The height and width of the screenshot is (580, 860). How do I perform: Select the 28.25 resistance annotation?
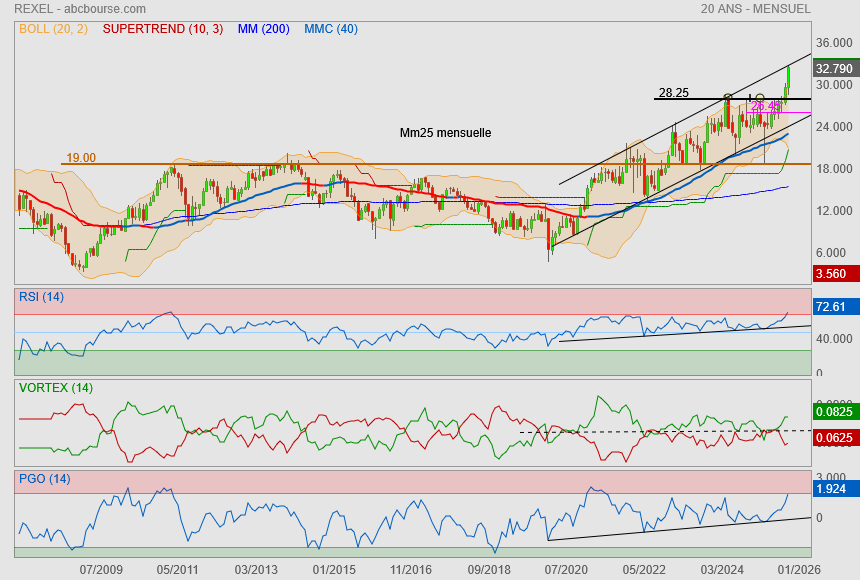tap(673, 93)
